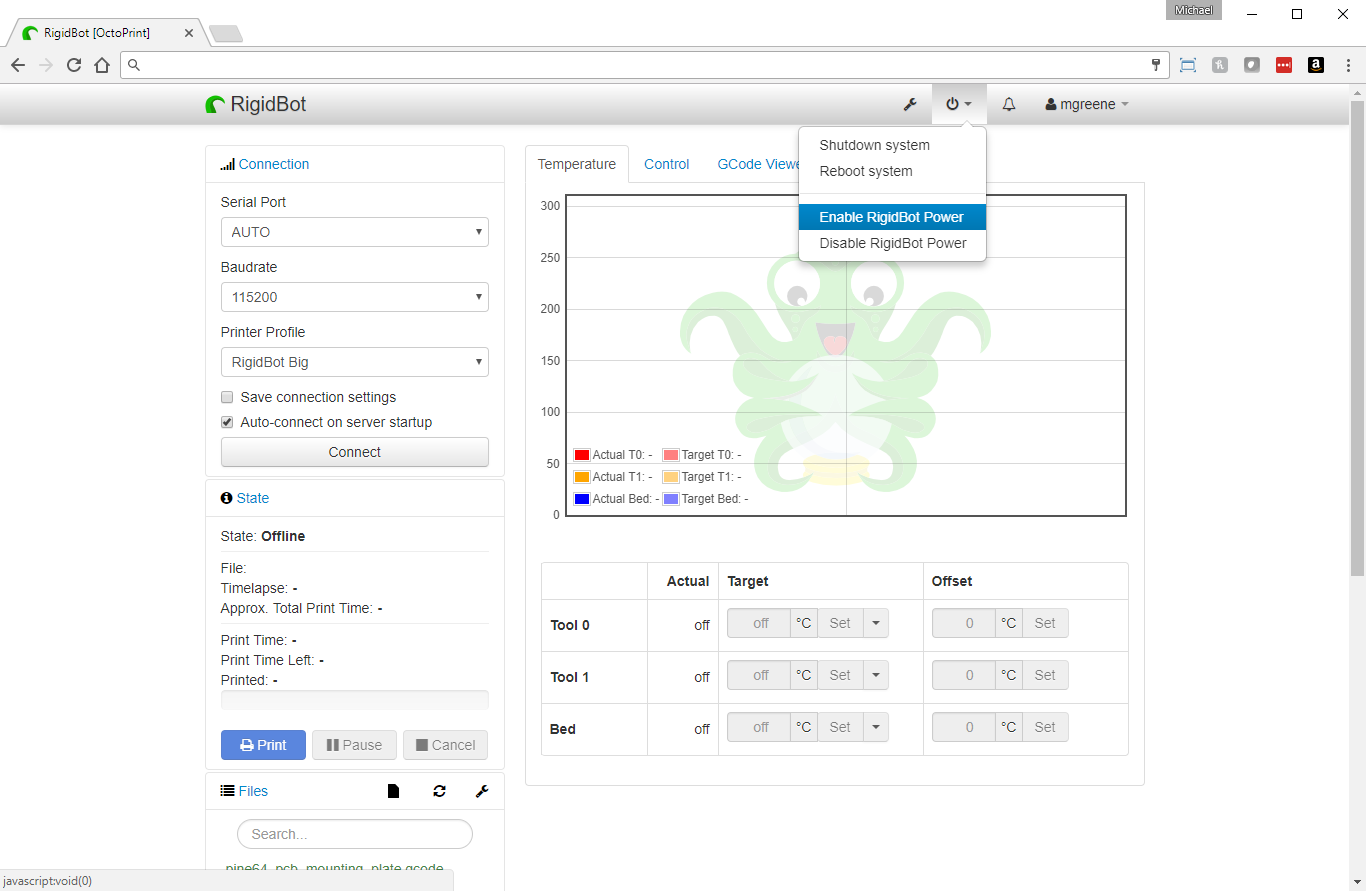Expand Tool 0 target preset dropdown

(875, 623)
